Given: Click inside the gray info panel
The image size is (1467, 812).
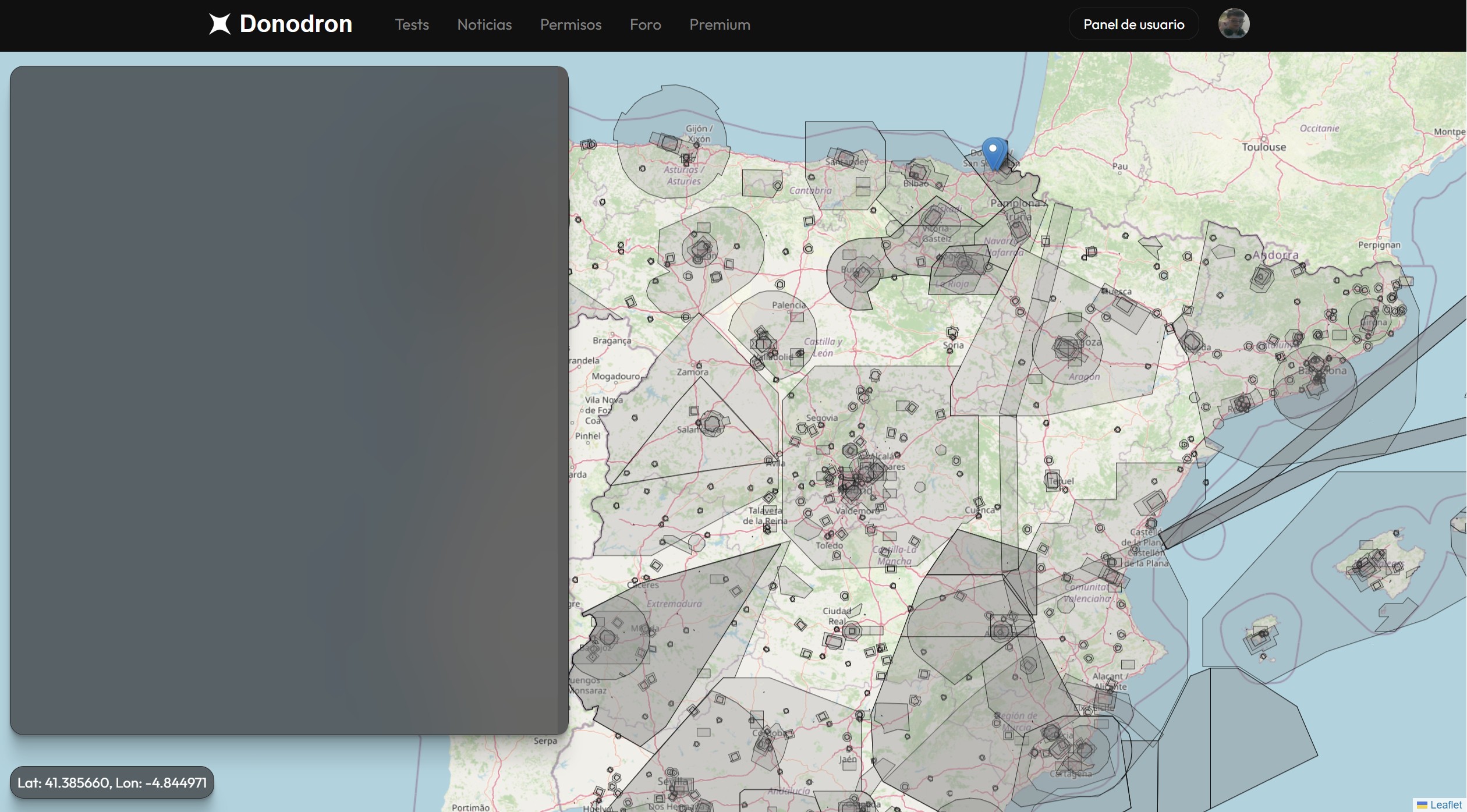Looking at the screenshot, I should (289, 400).
